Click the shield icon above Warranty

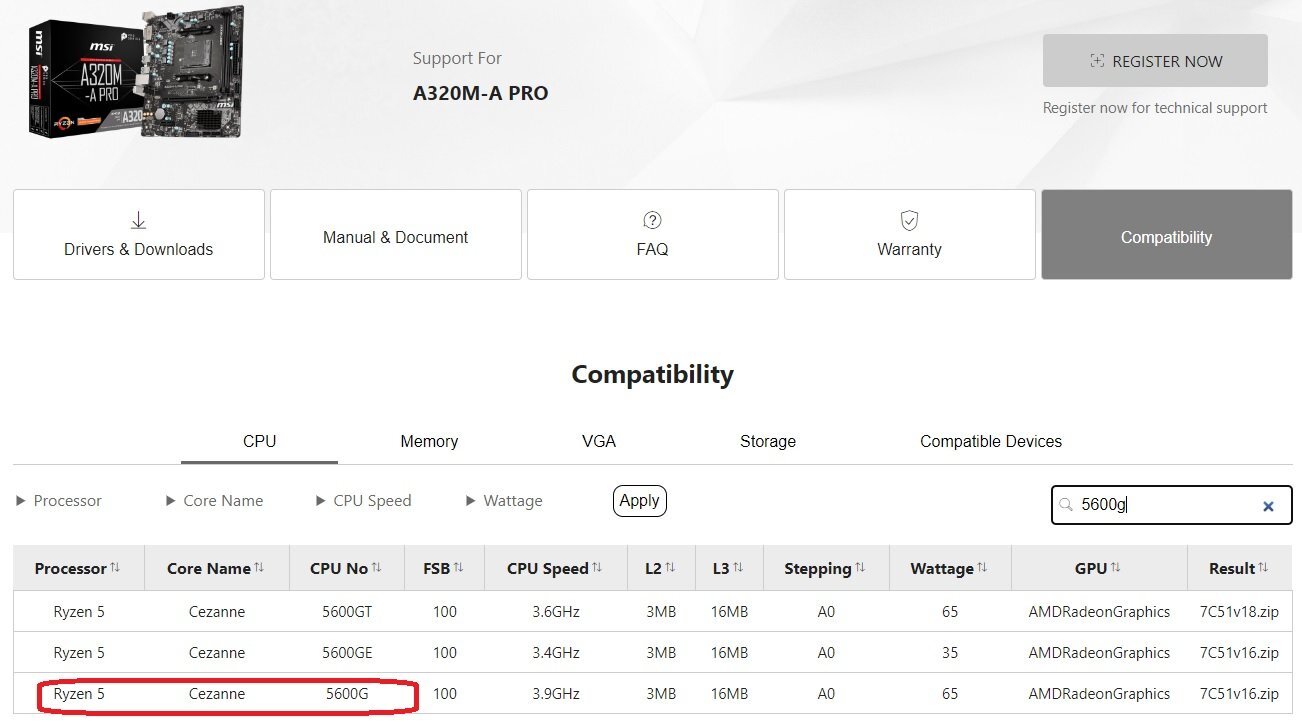tap(909, 220)
